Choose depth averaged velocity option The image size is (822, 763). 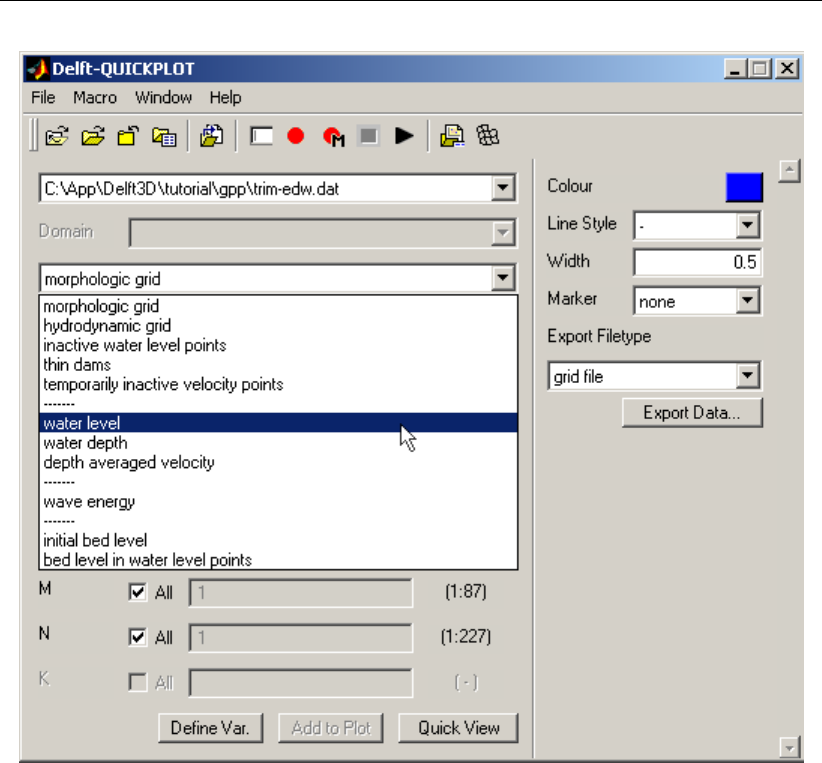[278, 463]
